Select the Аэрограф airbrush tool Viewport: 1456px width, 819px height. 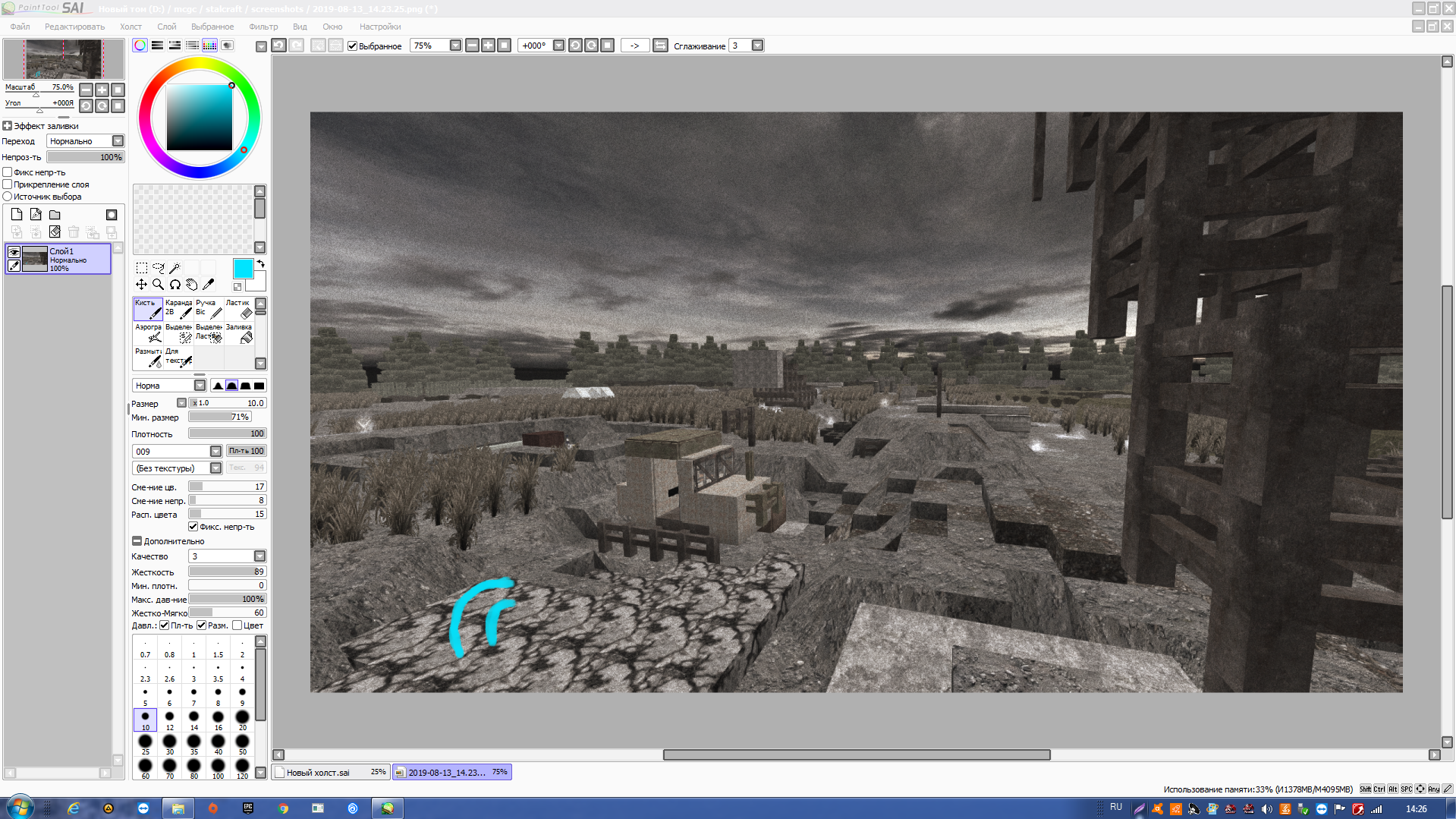coord(148,332)
